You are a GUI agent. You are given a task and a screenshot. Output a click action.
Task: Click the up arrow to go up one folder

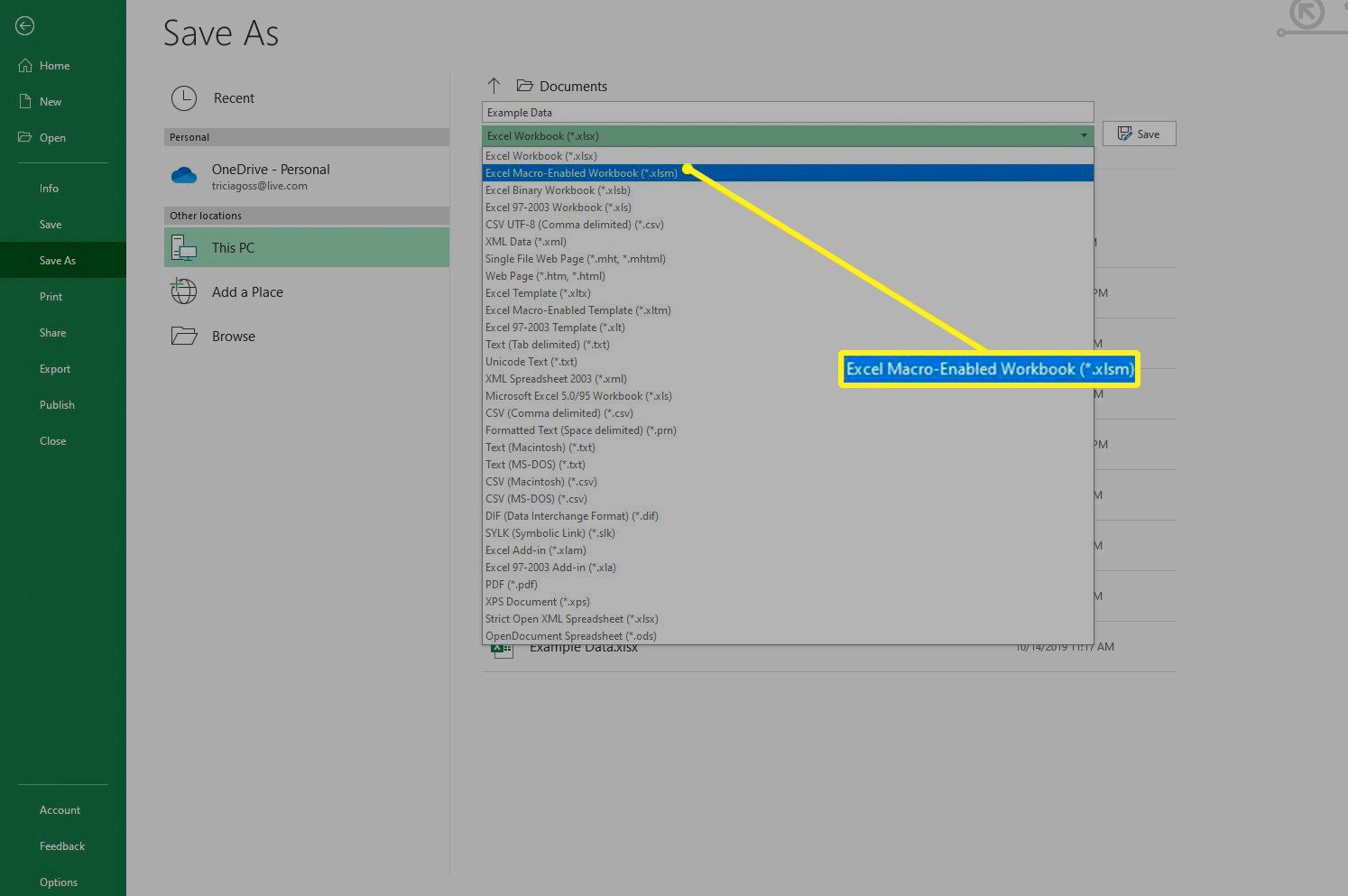click(x=494, y=86)
